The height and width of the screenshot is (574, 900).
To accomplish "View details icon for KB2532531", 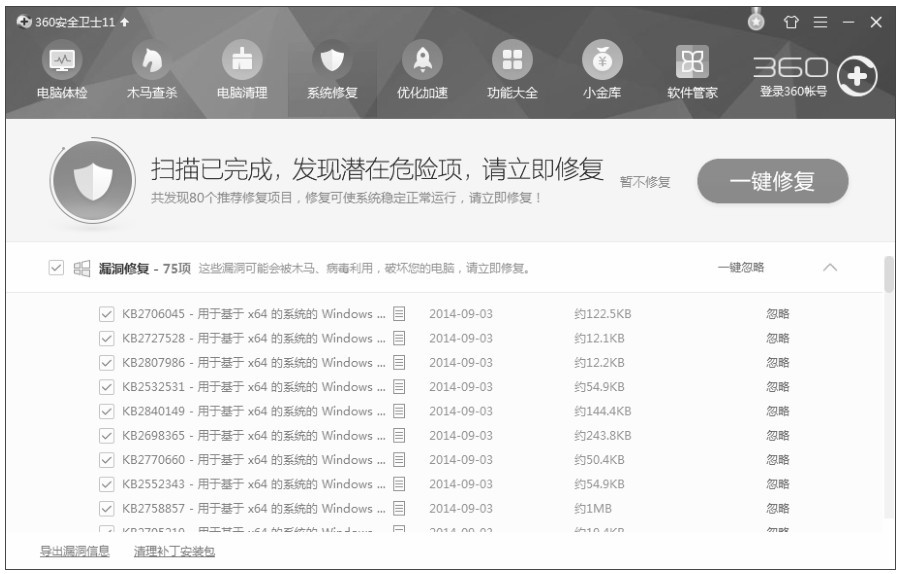I will click(399, 387).
